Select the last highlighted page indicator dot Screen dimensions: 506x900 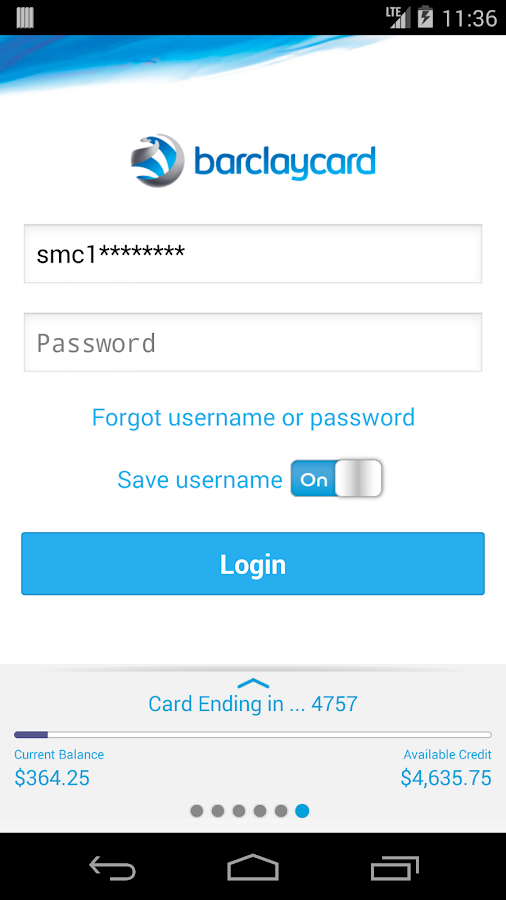coord(302,810)
